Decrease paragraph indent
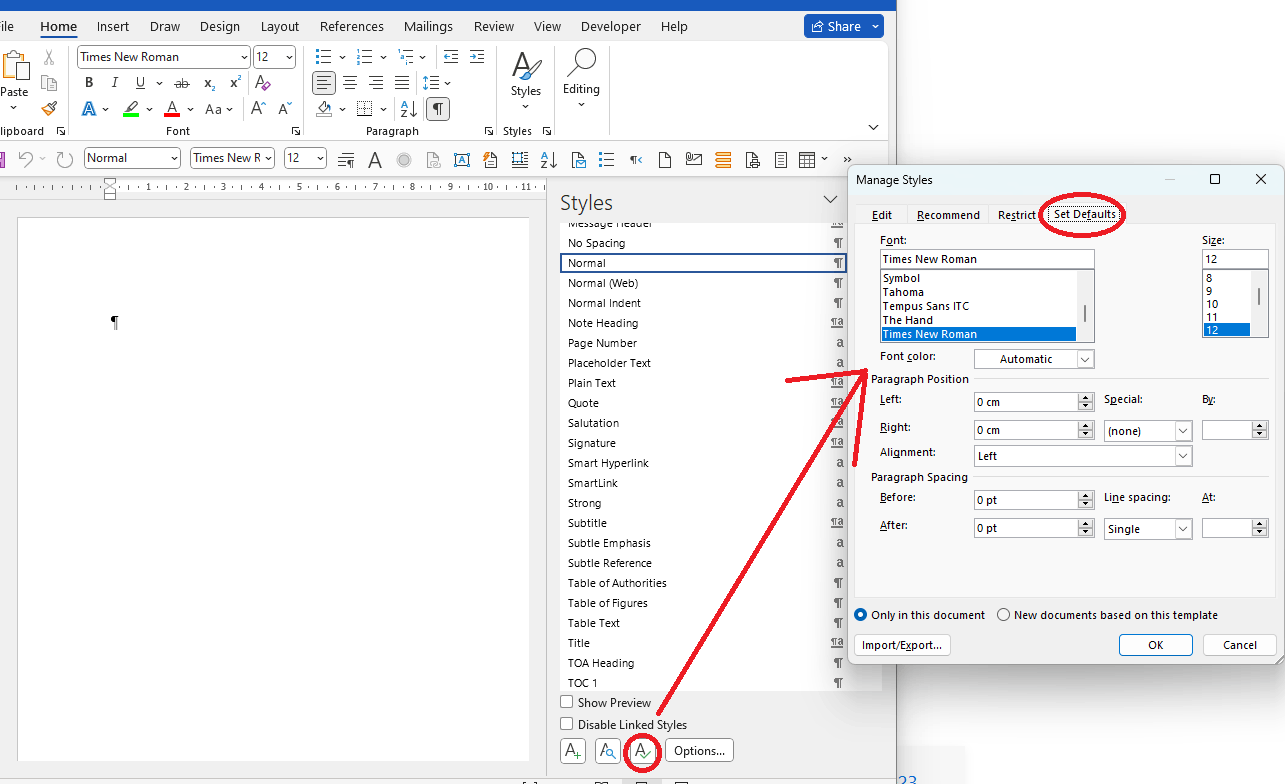 click(451, 57)
